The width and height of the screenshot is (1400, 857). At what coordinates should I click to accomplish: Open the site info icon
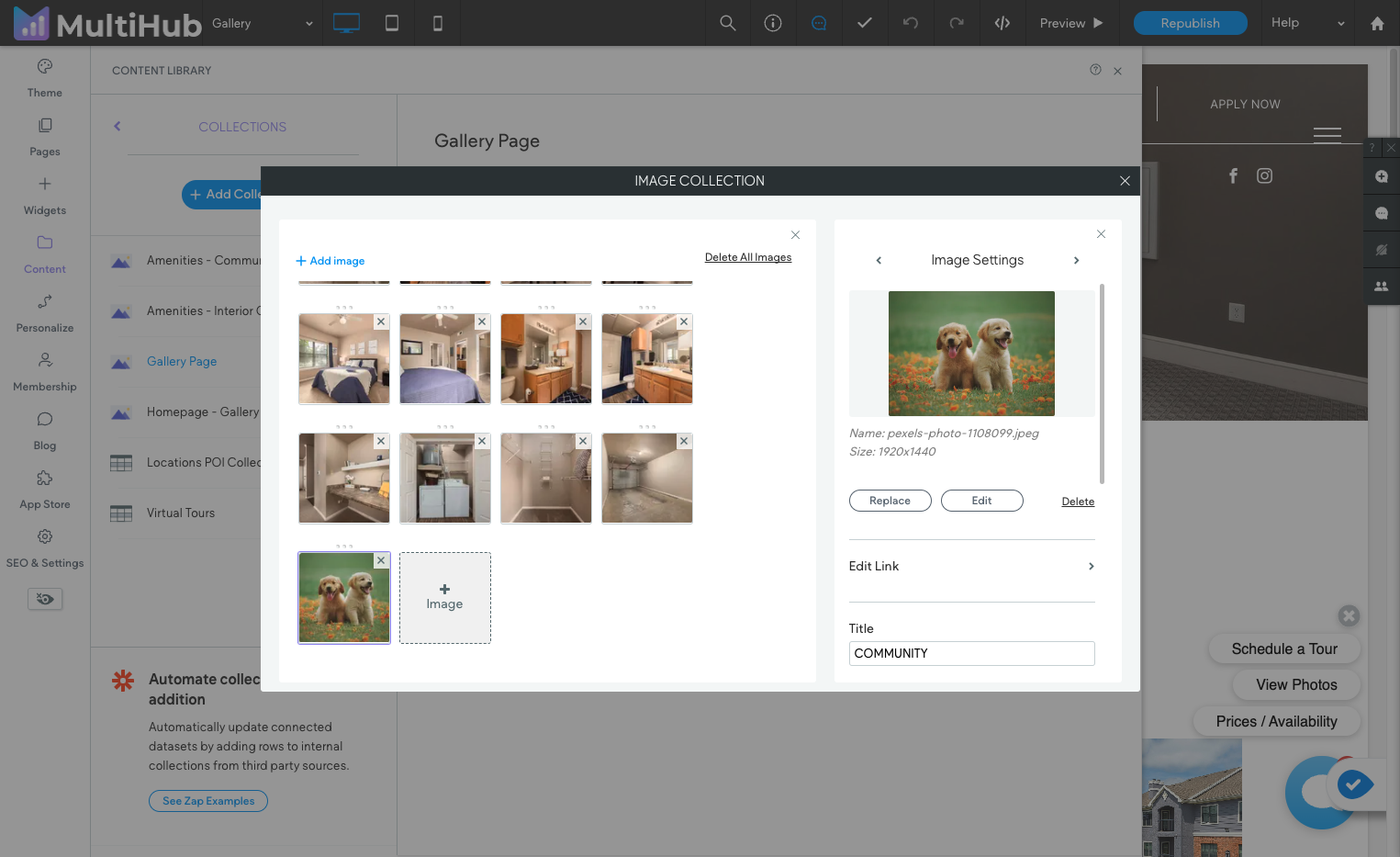773,23
